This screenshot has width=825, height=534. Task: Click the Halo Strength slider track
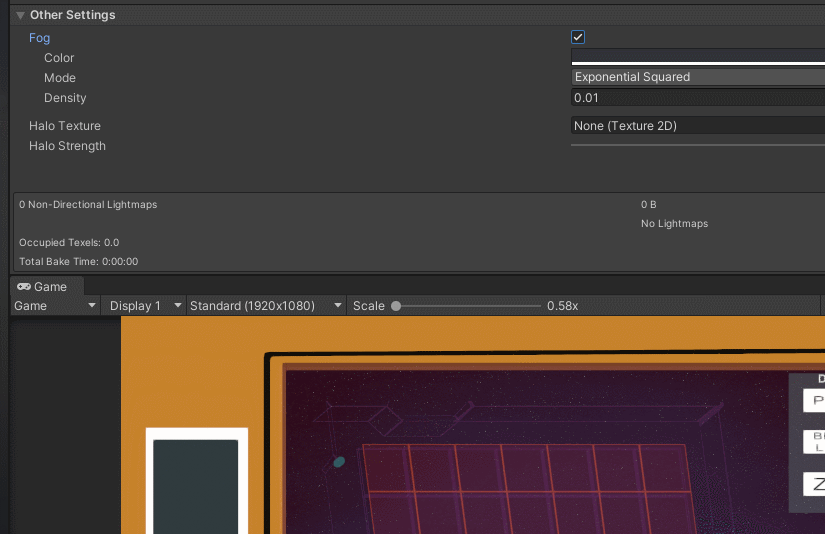[698, 145]
